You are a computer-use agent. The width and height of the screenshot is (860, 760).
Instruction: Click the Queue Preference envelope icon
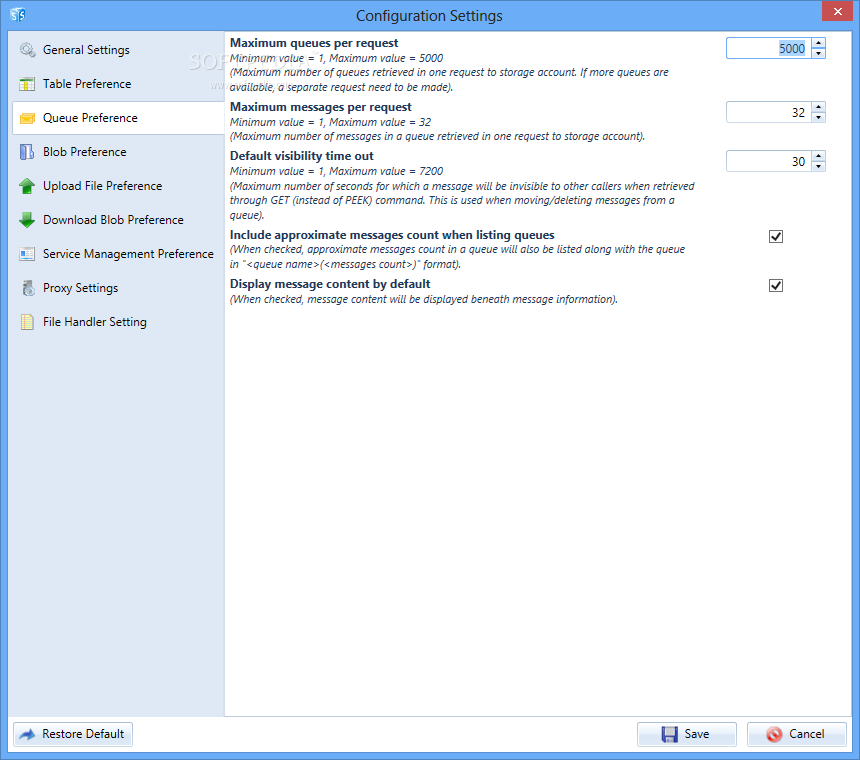(x=27, y=118)
